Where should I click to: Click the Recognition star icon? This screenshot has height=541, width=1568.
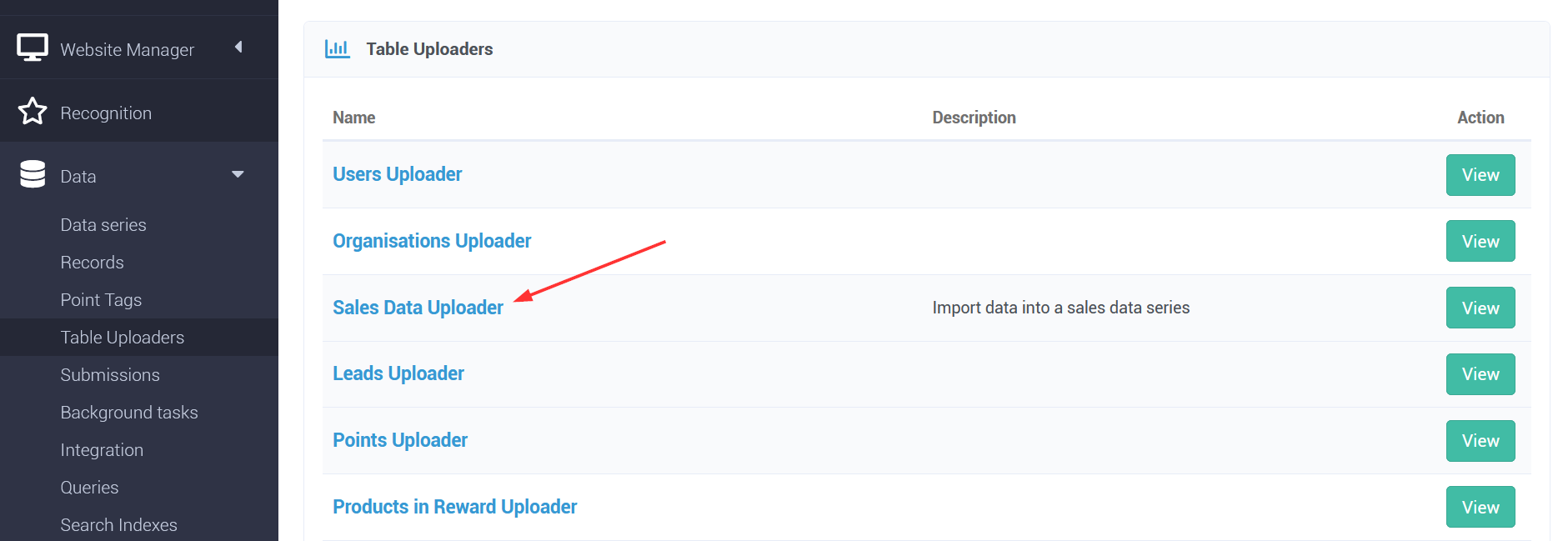click(33, 111)
